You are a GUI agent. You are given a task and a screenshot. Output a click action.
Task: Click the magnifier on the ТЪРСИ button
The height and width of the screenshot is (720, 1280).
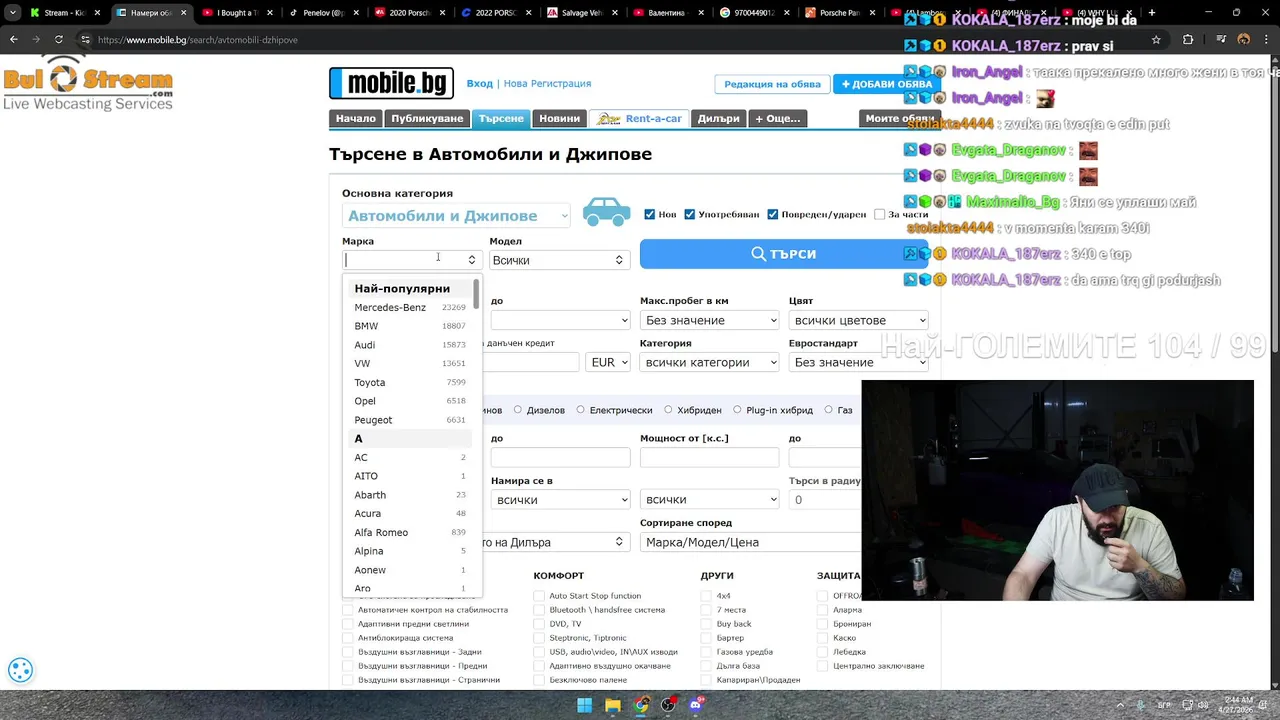click(x=758, y=254)
